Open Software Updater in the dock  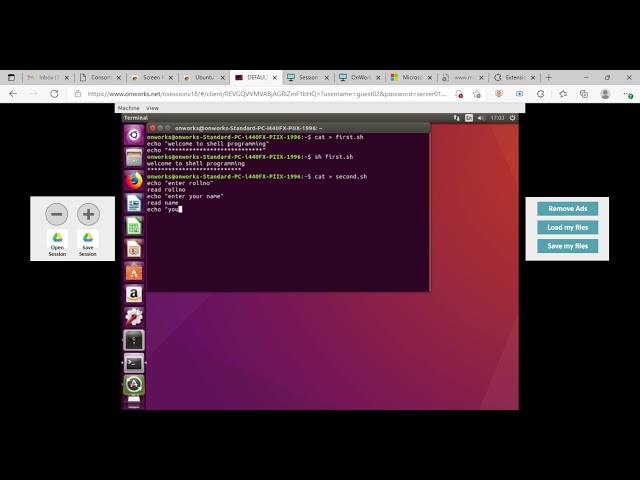coord(134,384)
